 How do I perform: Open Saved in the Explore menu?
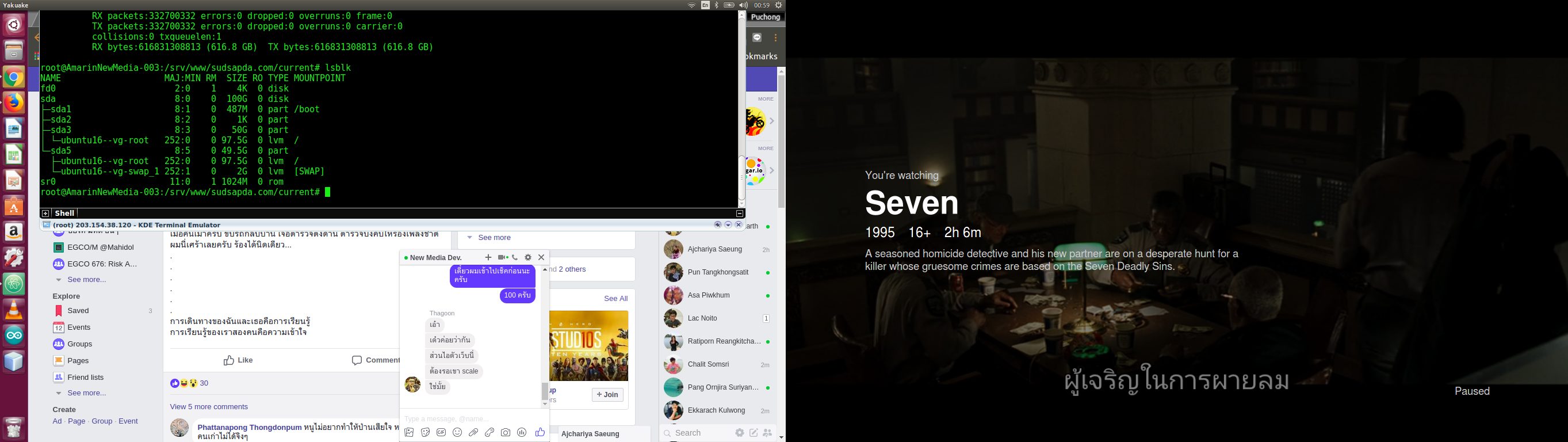(78, 311)
